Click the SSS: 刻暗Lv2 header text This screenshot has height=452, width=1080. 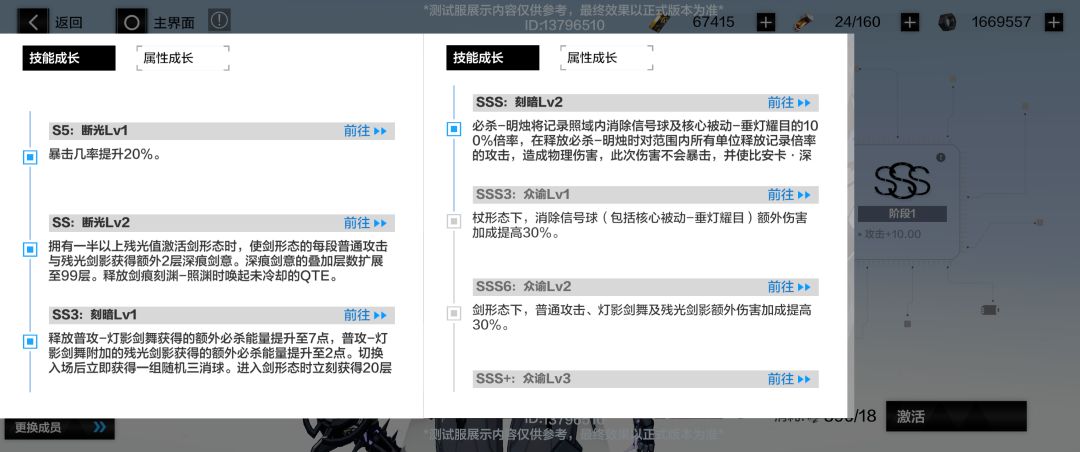pos(519,103)
